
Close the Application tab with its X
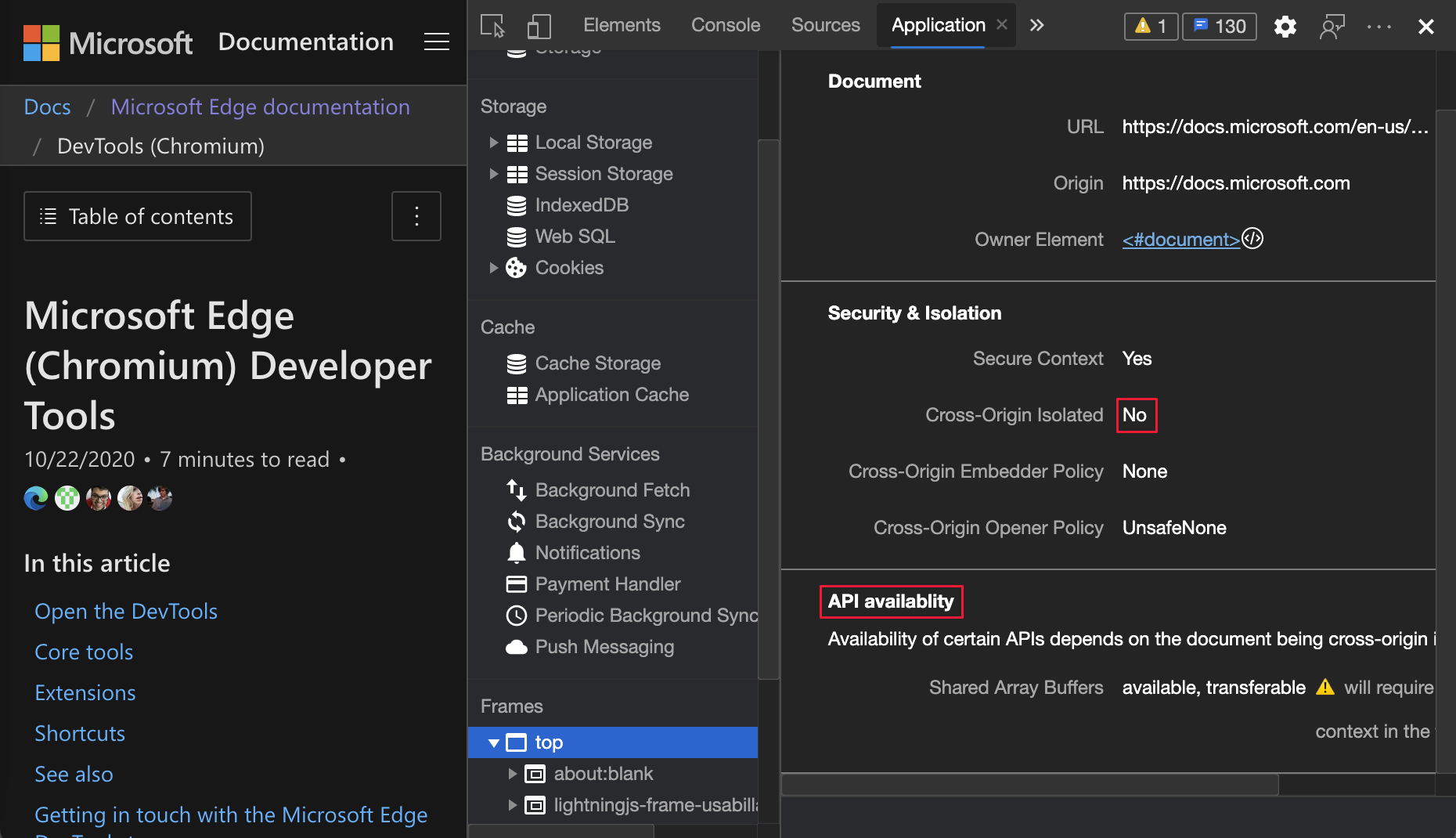tap(1002, 25)
